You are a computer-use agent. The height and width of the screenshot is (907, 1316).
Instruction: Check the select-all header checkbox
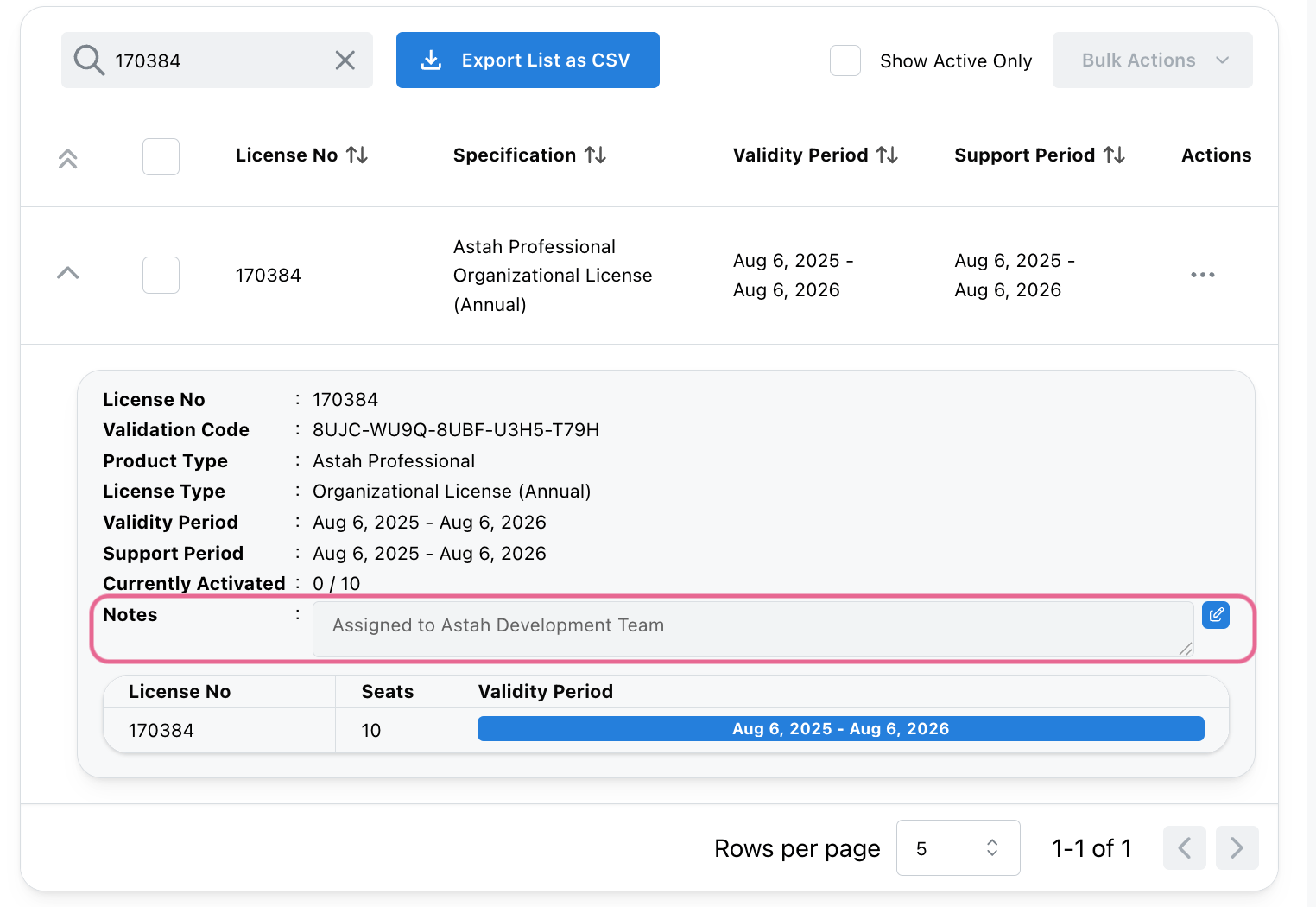pos(161,156)
